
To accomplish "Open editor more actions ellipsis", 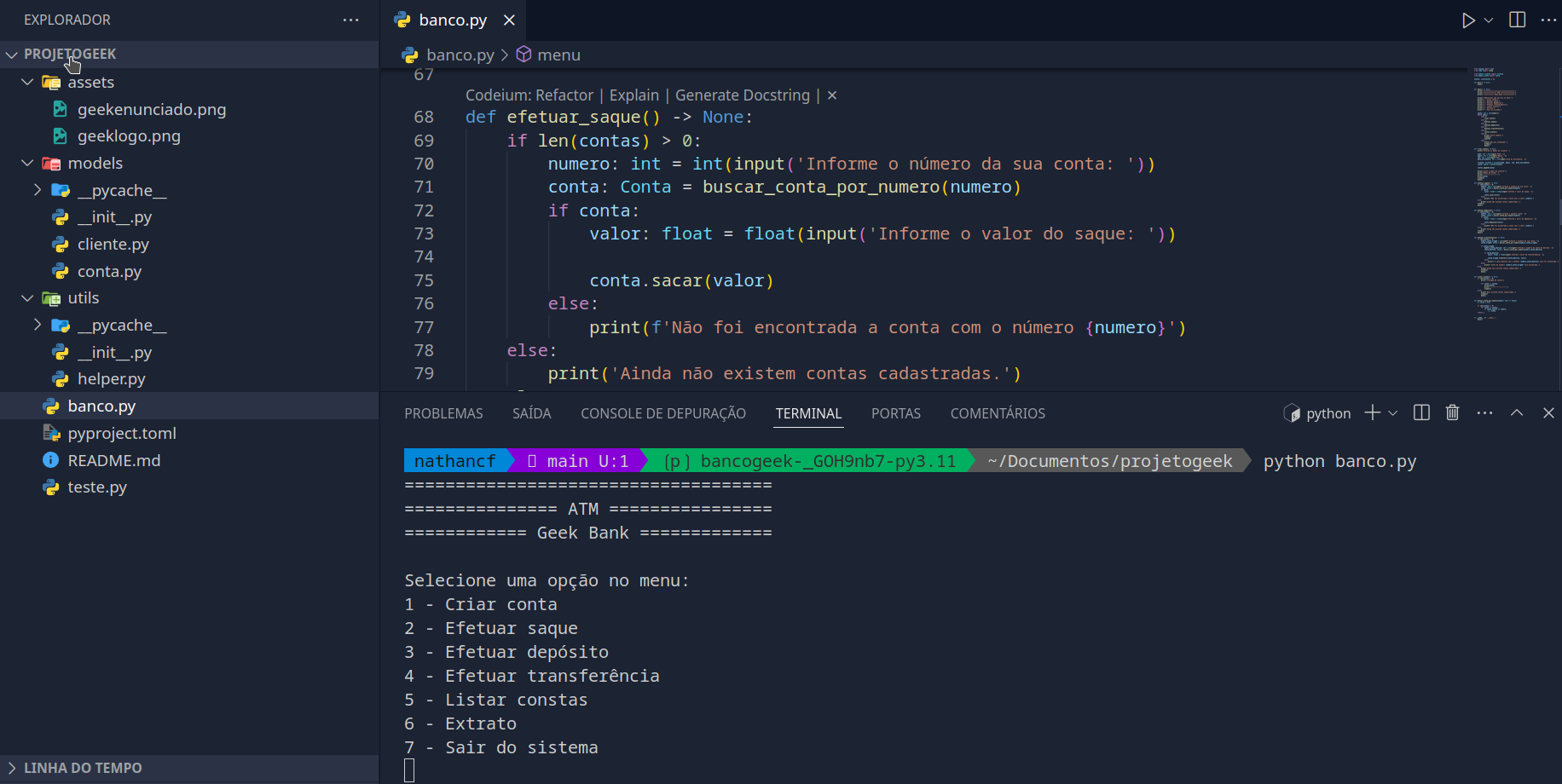I will [1548, 20].
